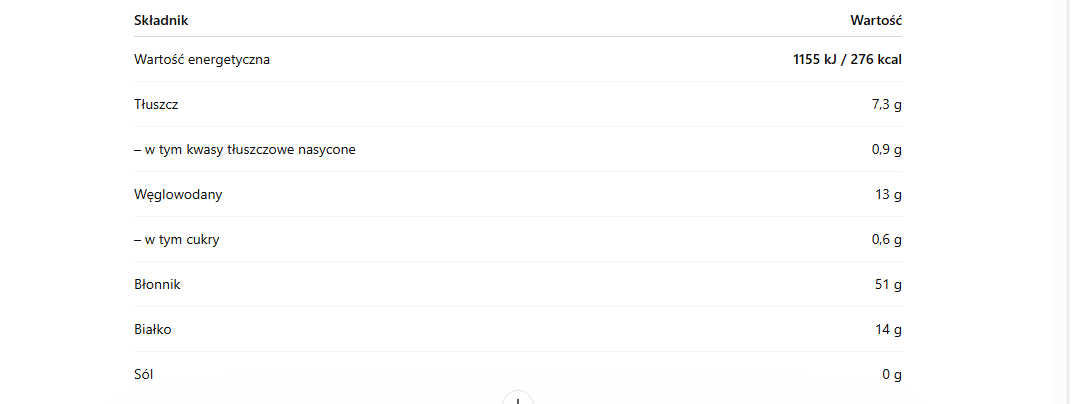This screenshot has width=1071, height=404.
Task: Click the right-edge vertical scrollbar track
Action: pyautogui.click(x=1065, y=200)
